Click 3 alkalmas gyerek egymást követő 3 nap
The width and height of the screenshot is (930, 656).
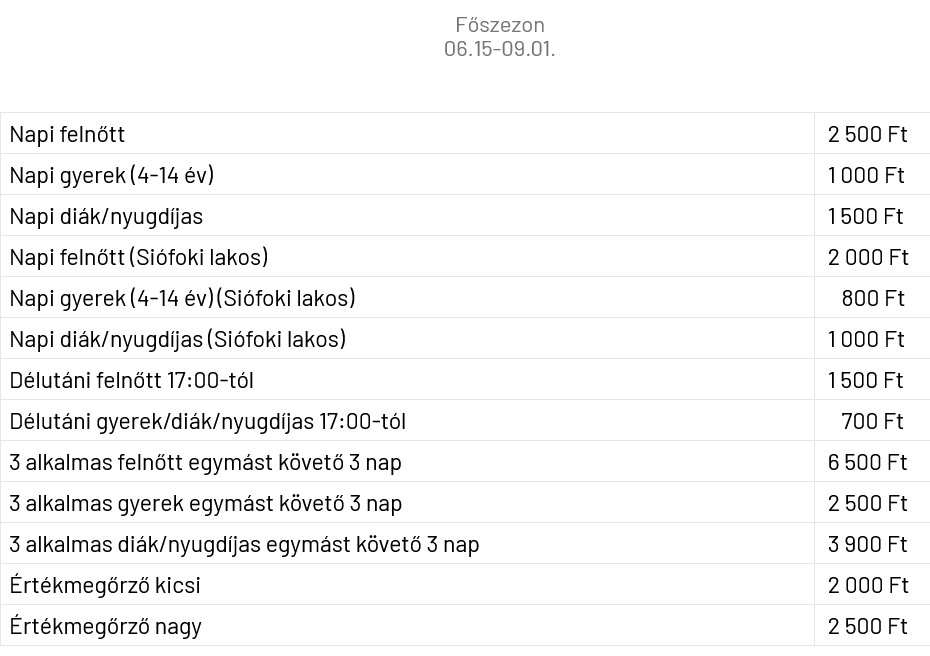206,503
